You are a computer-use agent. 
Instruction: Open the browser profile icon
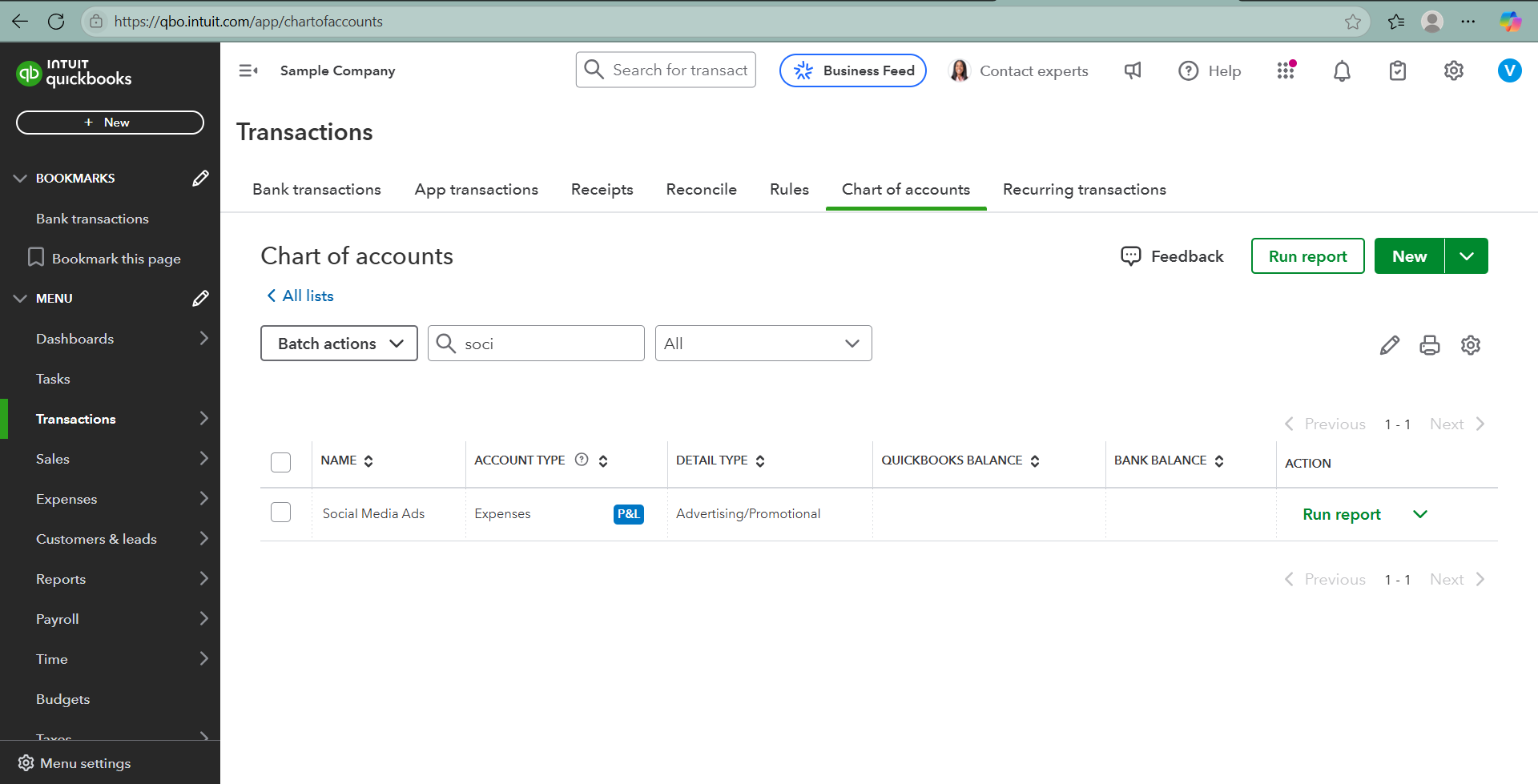point(1432,22)
